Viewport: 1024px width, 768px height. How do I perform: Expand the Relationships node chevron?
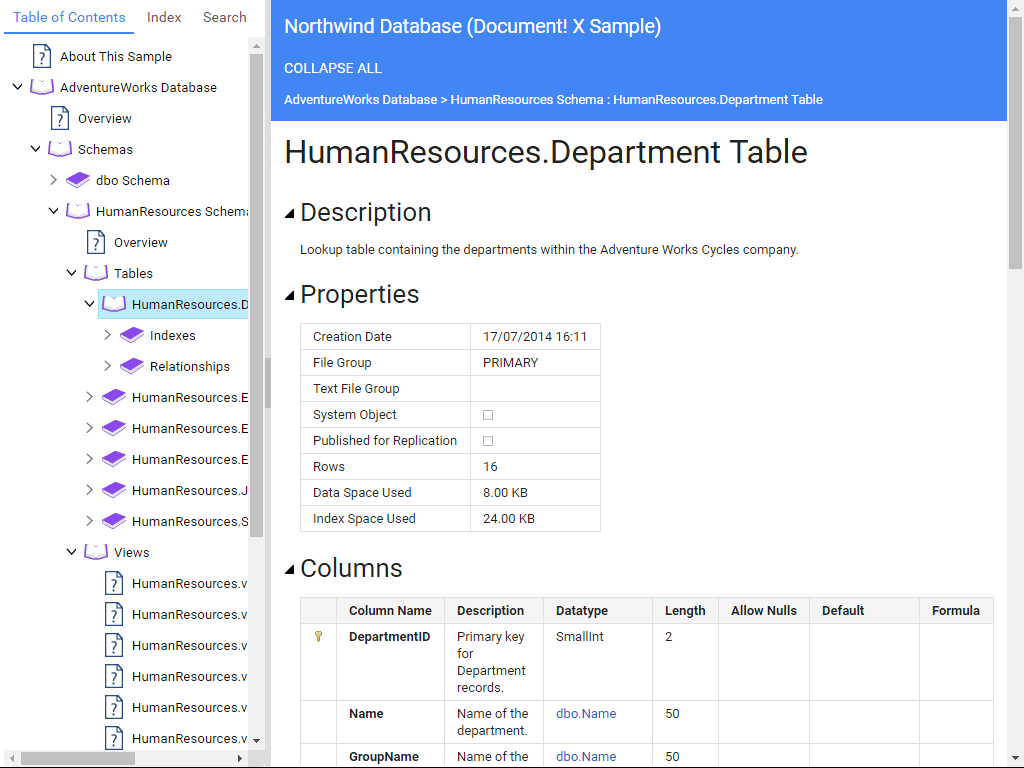point(108,366)
